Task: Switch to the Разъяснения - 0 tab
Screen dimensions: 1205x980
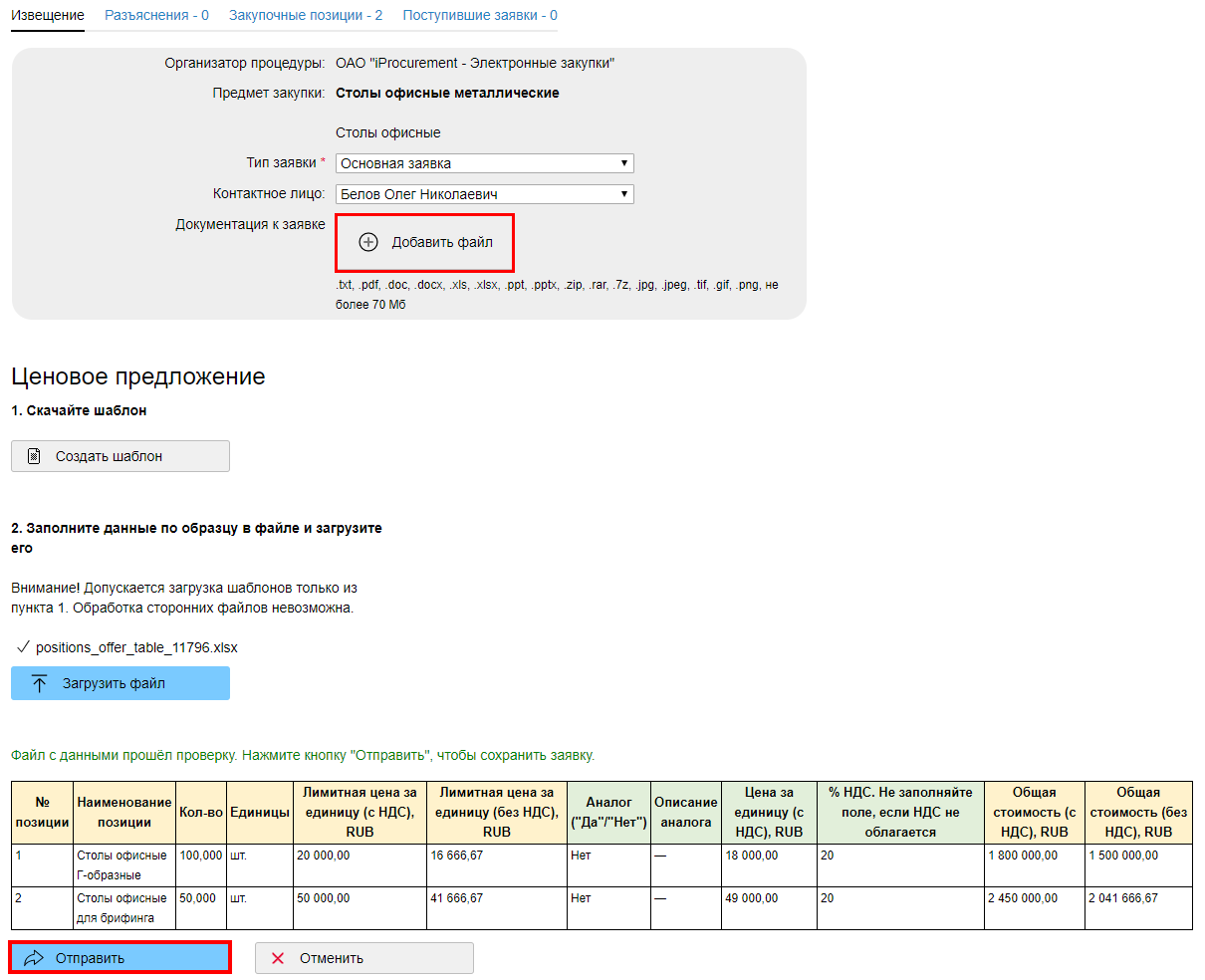Action: coord(156,15)
